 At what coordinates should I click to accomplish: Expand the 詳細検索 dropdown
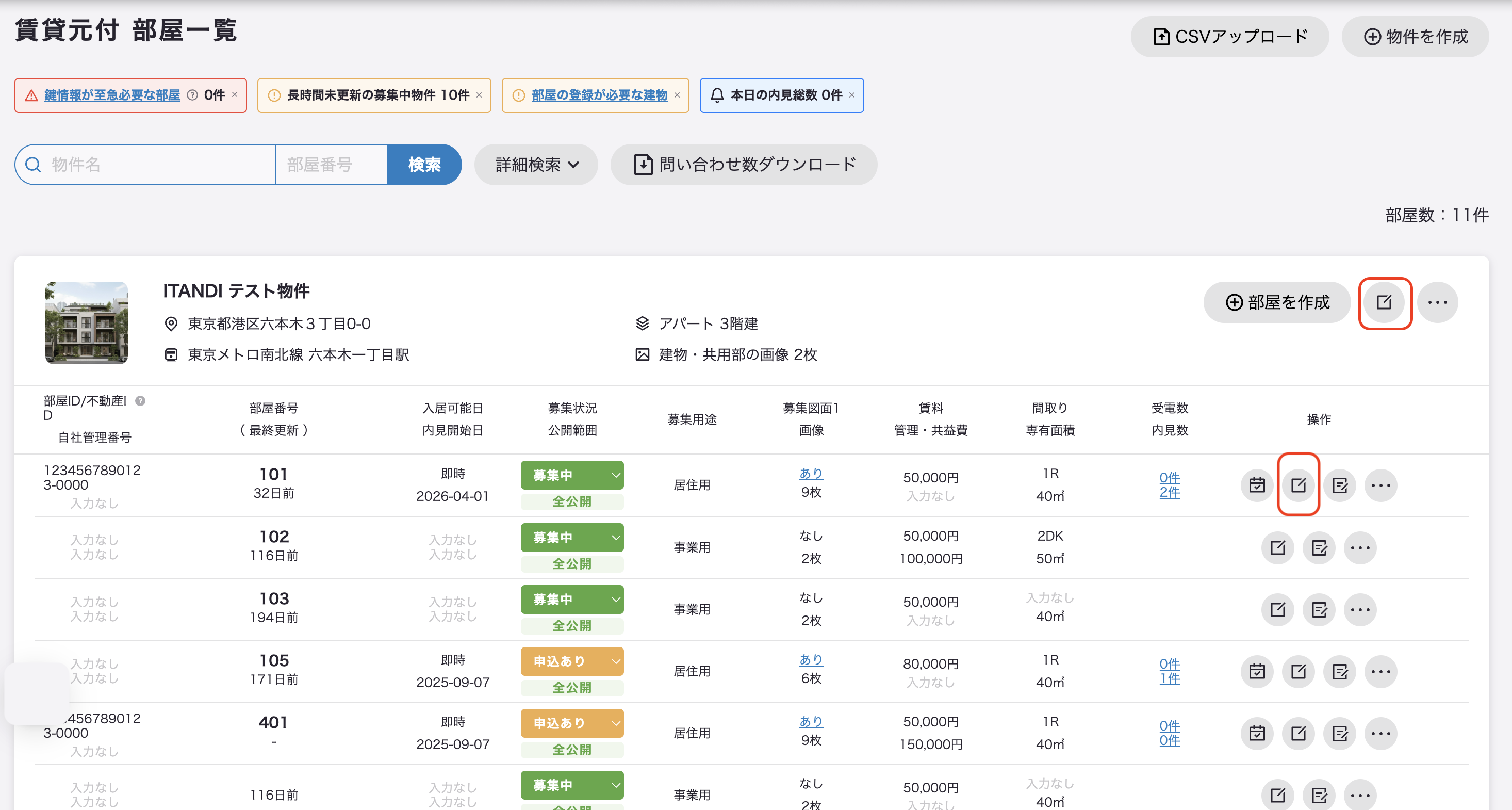tap(536, 165)
